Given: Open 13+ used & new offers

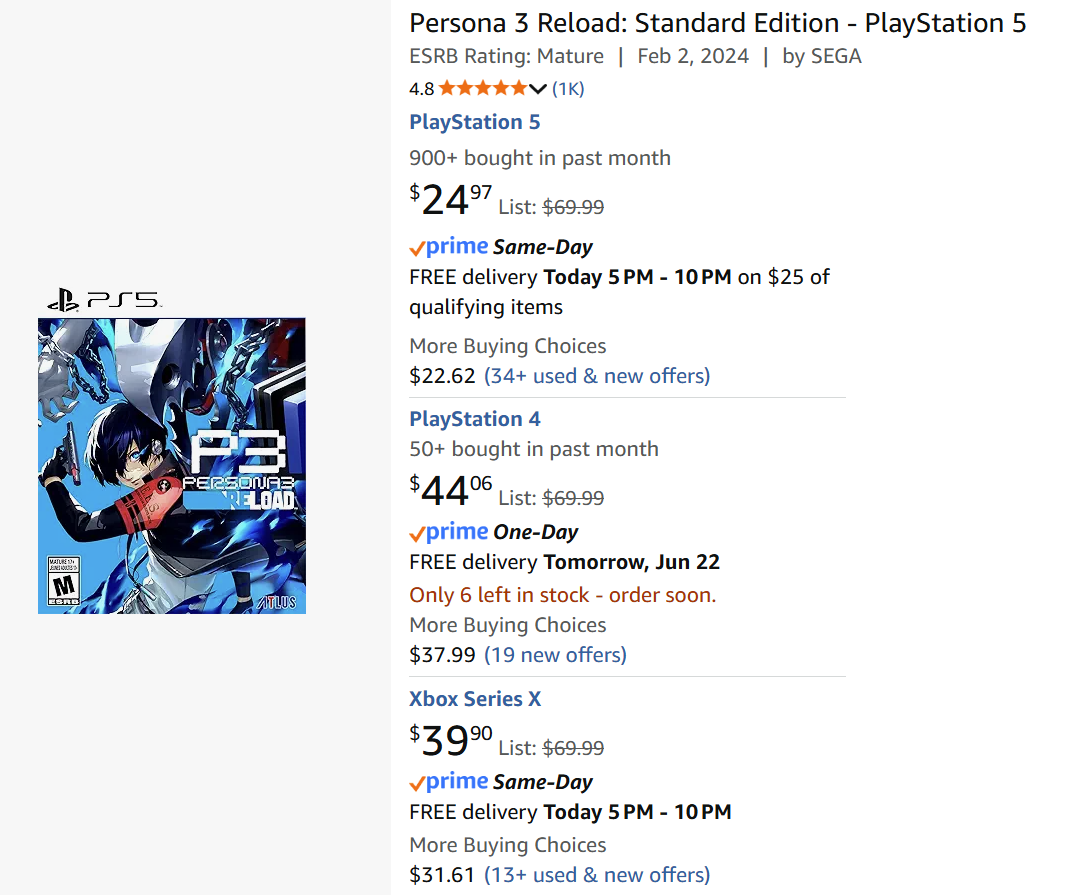Looking at the screenshot, I should click(597, 875).
